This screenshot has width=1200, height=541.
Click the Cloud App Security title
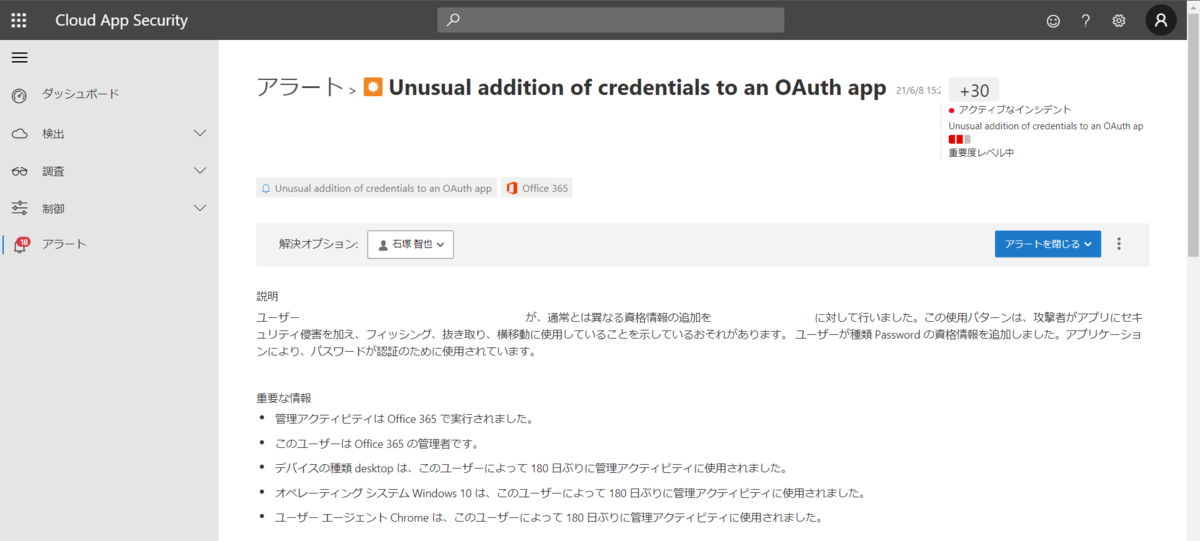121,20
